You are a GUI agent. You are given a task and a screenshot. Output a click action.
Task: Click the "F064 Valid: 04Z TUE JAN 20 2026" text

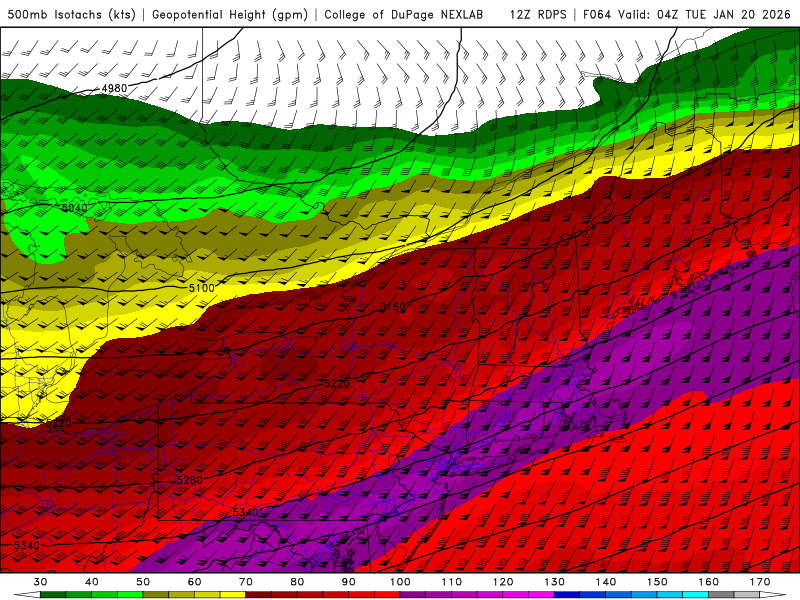(x=687, y=14)
